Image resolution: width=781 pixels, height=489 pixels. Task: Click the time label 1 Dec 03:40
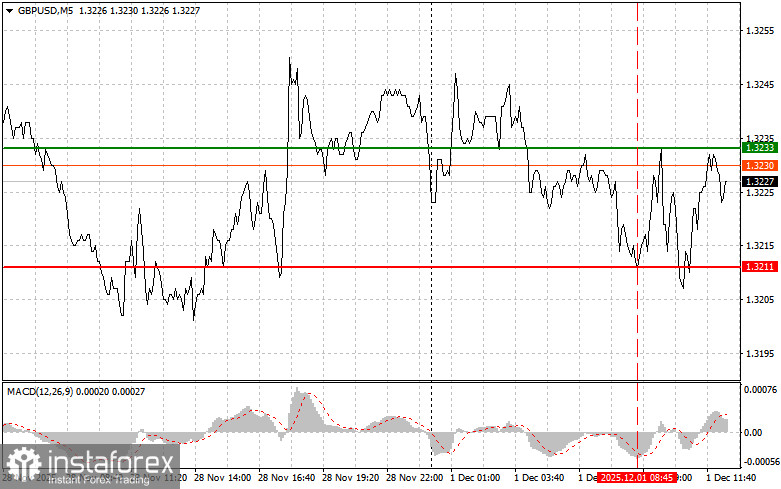coord(539,478)
